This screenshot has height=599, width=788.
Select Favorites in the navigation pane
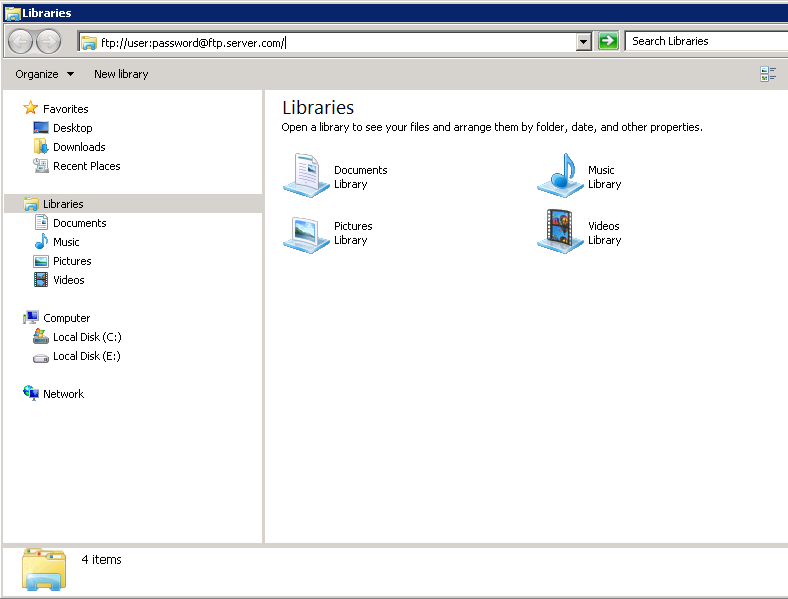tap(65, 109)
